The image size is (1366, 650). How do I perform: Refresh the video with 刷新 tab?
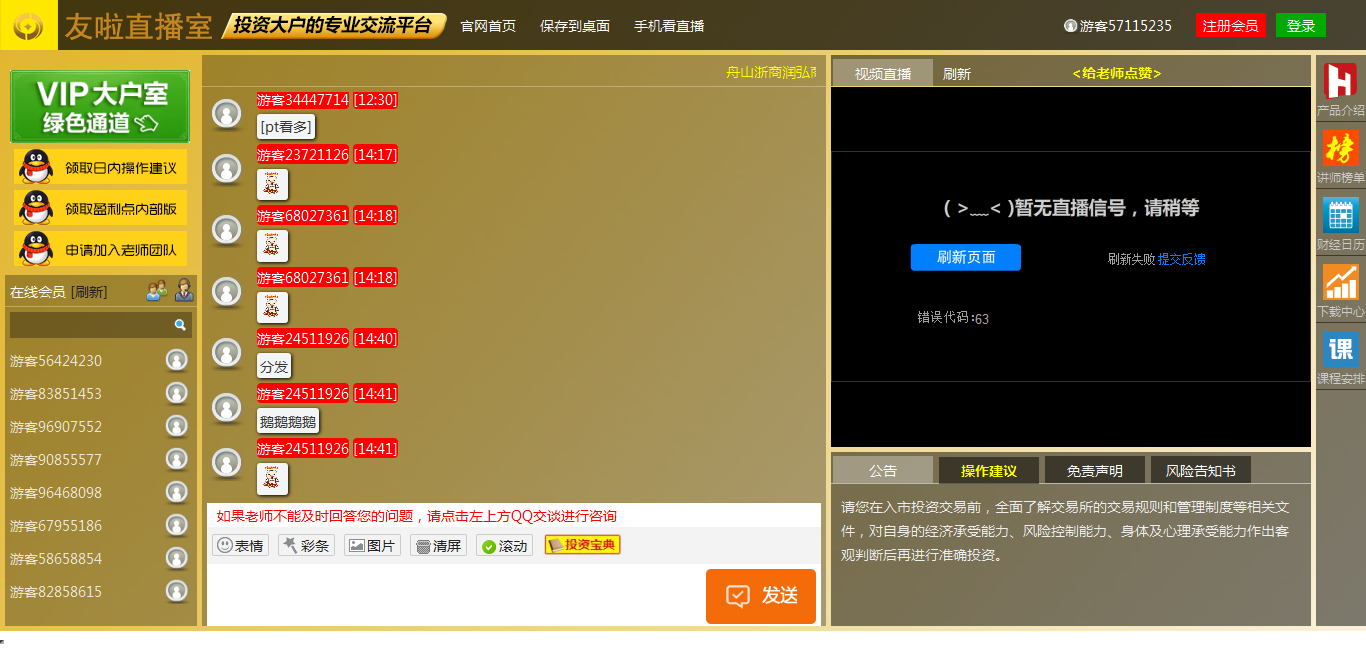tap(957, 72)
